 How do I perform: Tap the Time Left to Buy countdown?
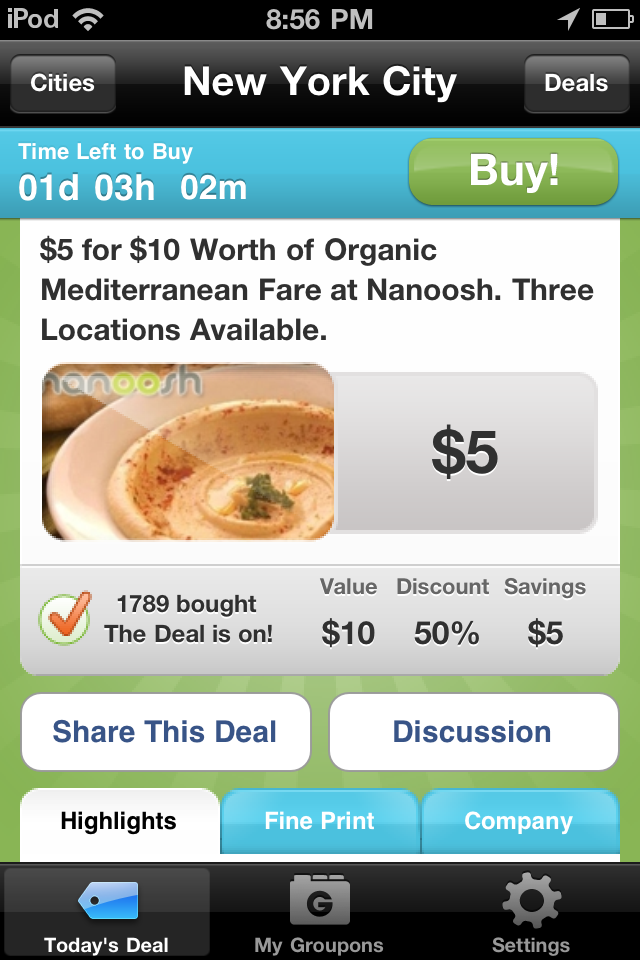tap(133, 172)
